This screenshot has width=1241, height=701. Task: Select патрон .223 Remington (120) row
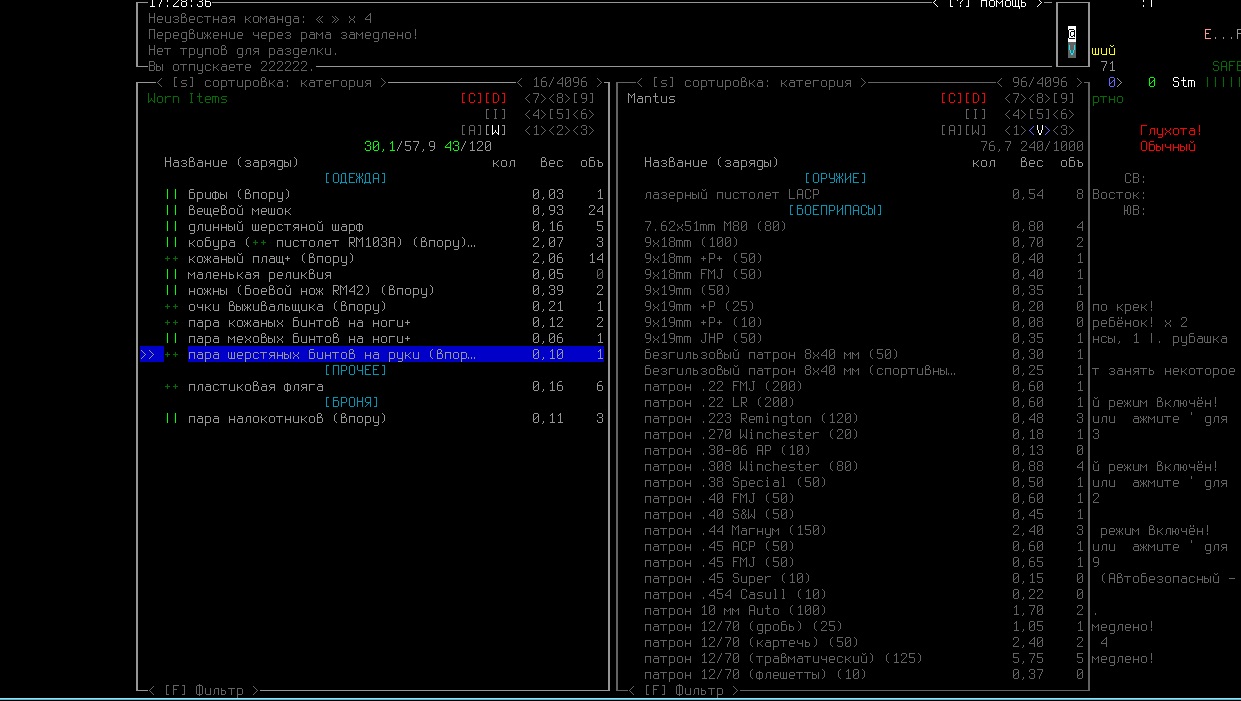864,419
